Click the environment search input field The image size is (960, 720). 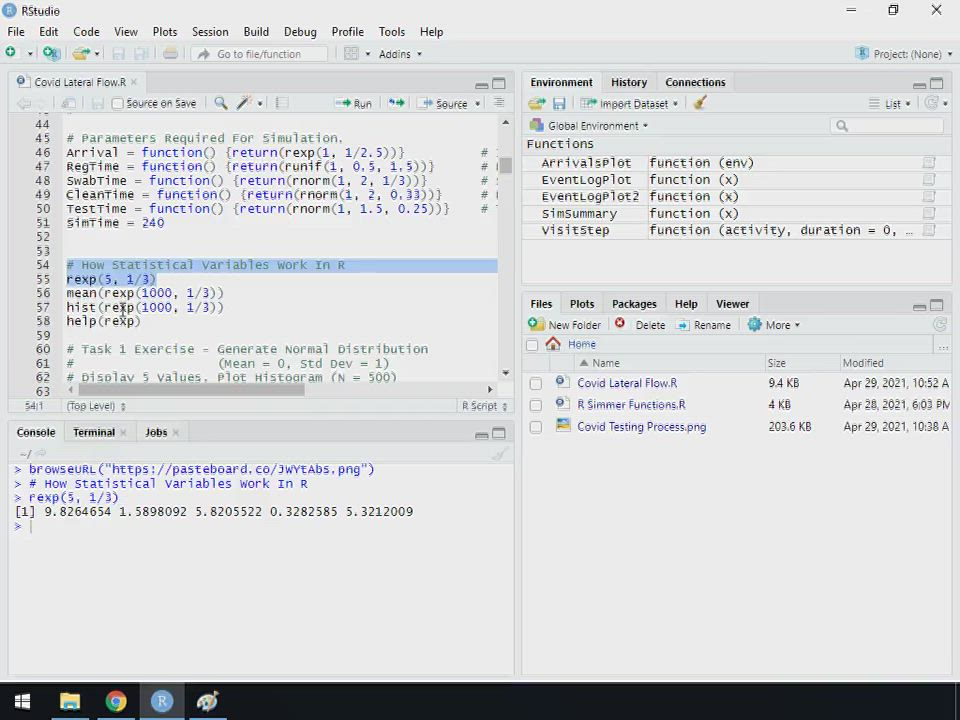[x=890, y=126]
